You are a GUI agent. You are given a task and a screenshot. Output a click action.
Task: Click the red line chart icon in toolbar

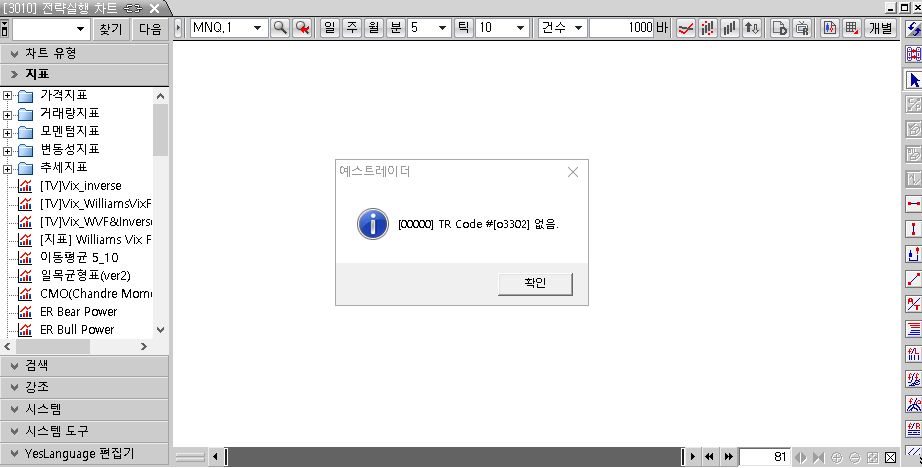point(685,28)
